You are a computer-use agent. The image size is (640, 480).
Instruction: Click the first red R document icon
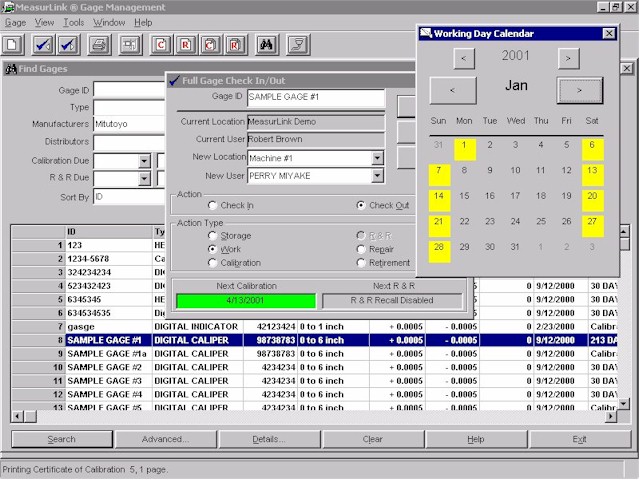click(x=184, y=44)
